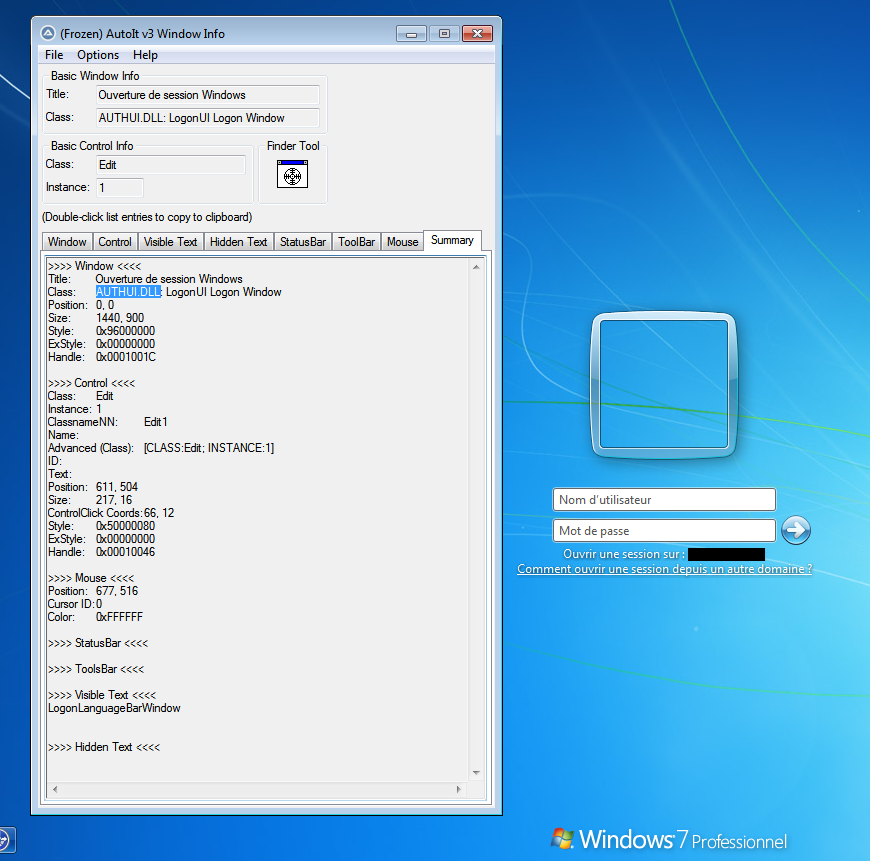The width and height of the screenshot is (870, 861).
Task: Click the Title field in Basic Window Info
Action: [208, 95]
